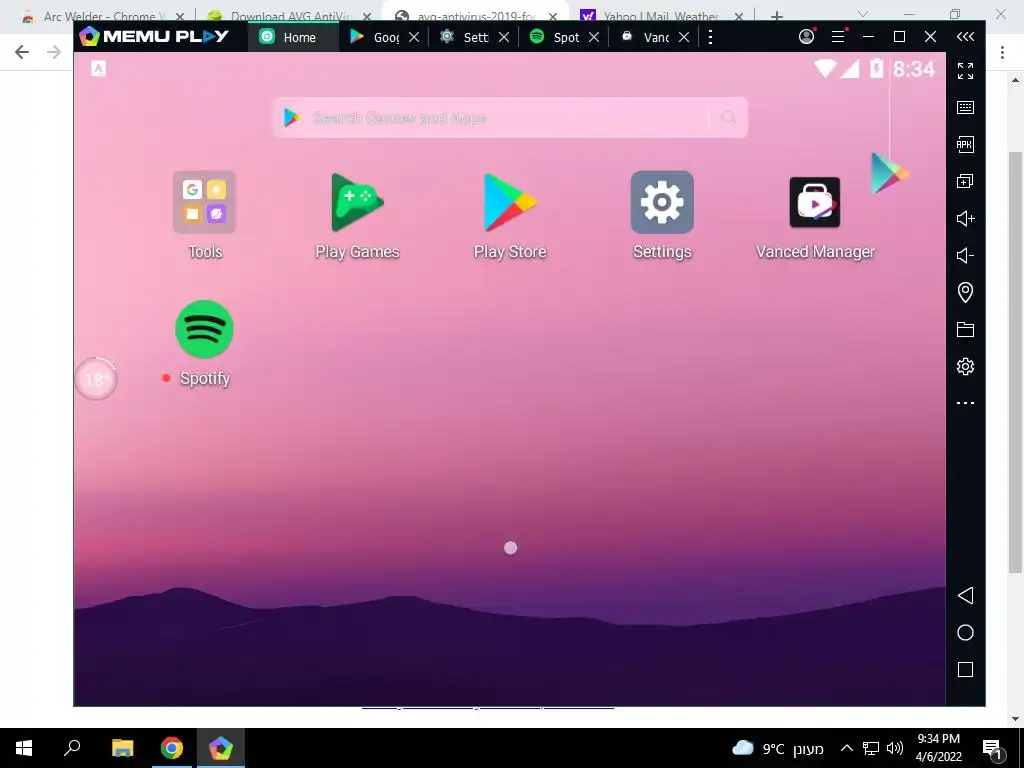
Task: Open the GPS location pin icon
Action: coord(965,292)
